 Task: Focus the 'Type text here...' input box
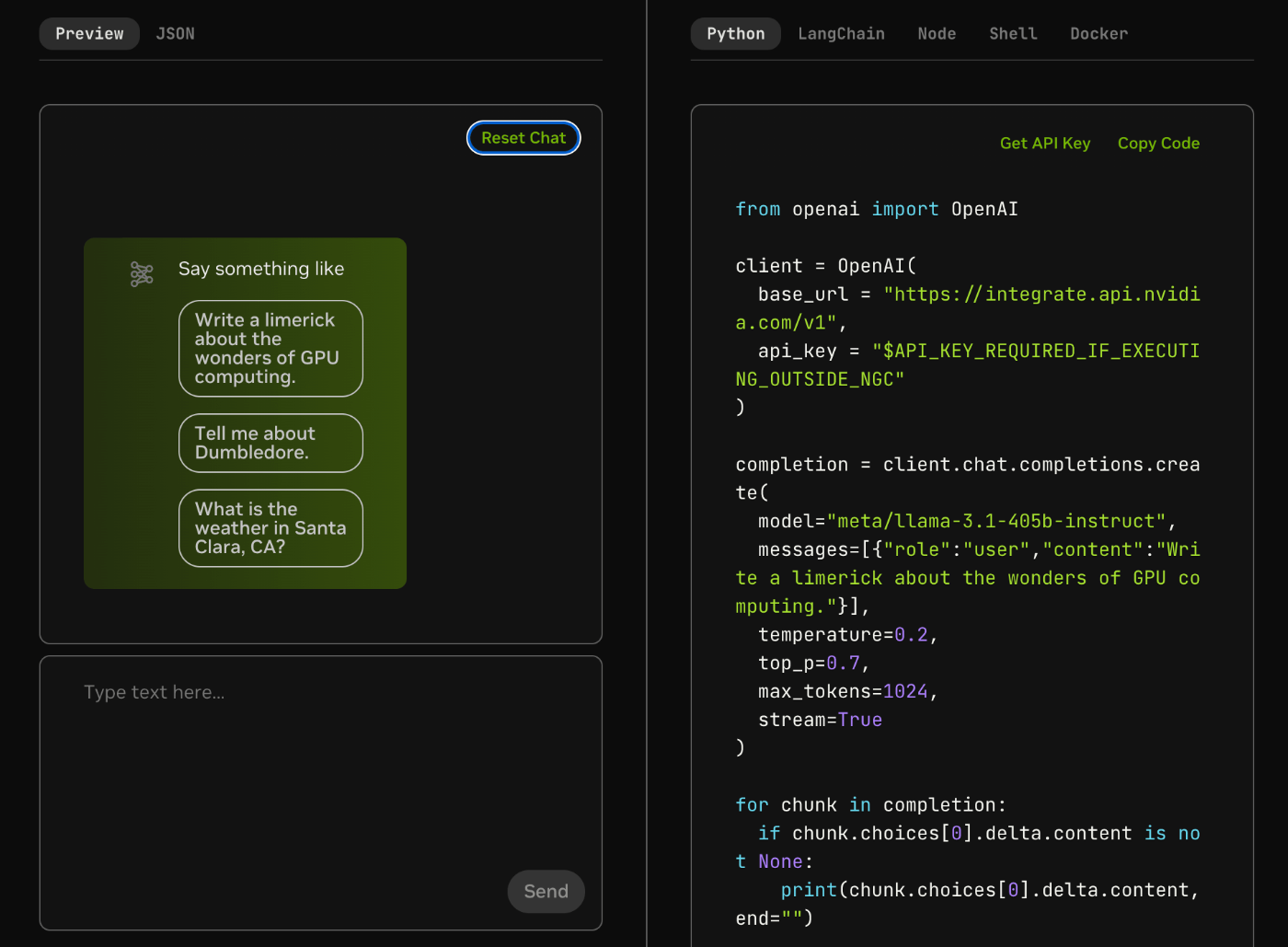pos(321,793)
